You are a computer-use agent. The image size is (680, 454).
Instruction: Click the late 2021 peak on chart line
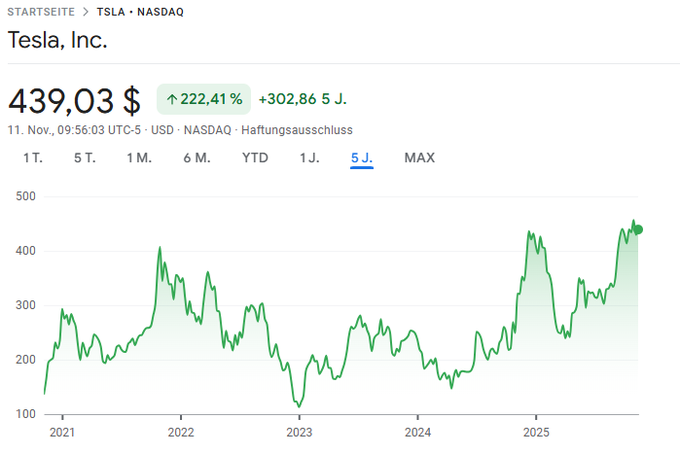[x=160, y=247]
